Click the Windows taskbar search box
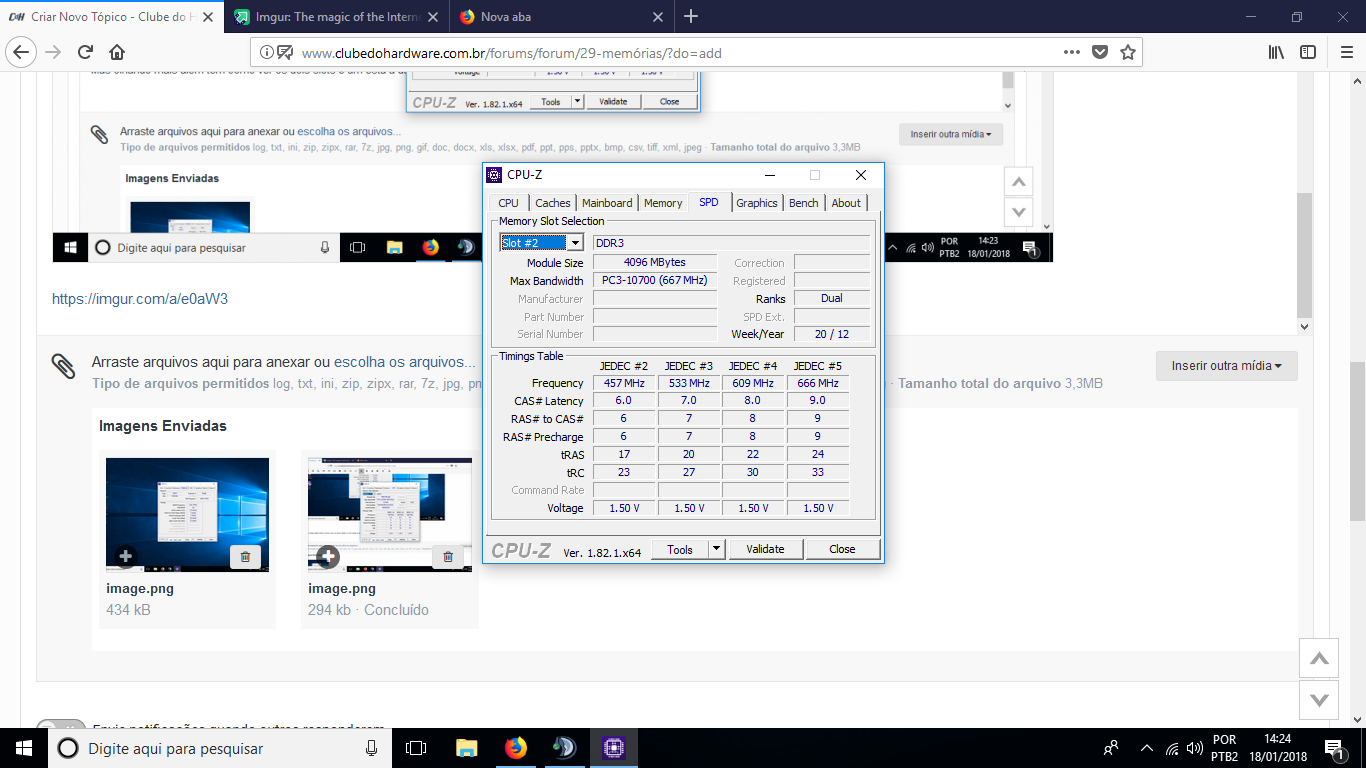This screenshot has width=1366, height=768. coord(220,748)
